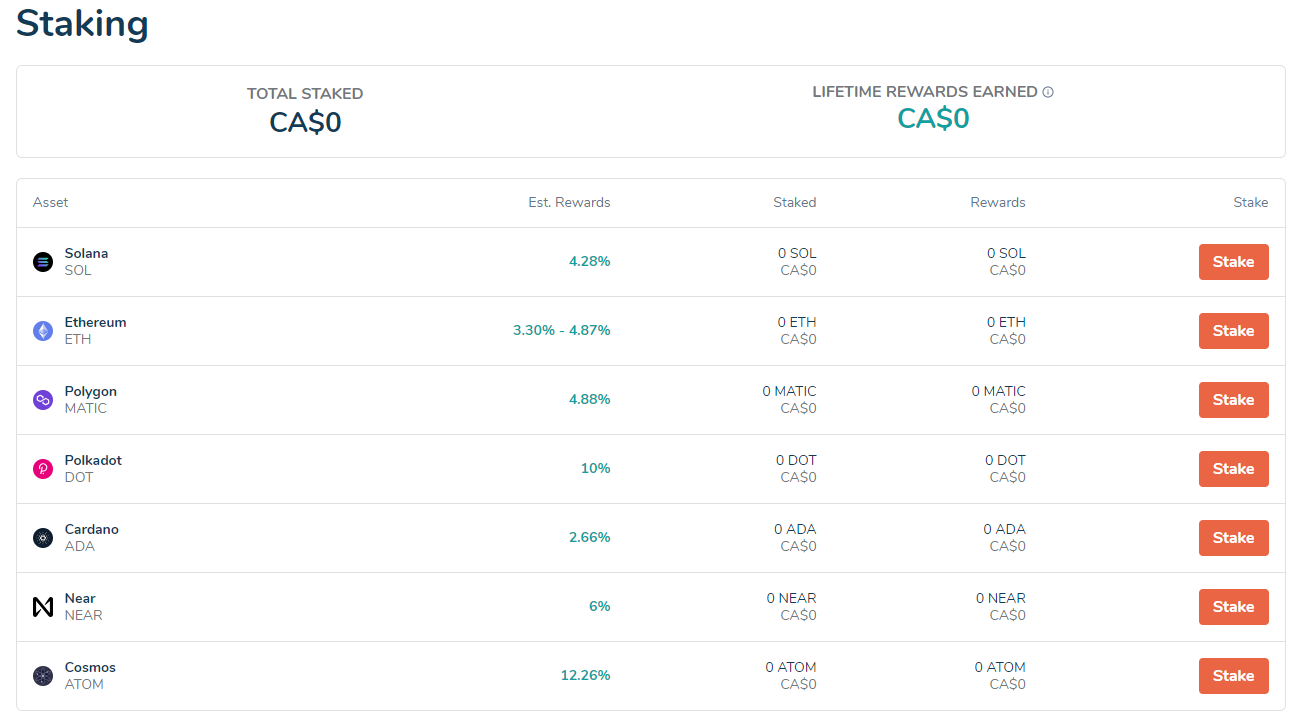This screenshot has width=1296, height=718.
Task: Click the Polygon MATIC icon
Action: (x=42, y=399)
